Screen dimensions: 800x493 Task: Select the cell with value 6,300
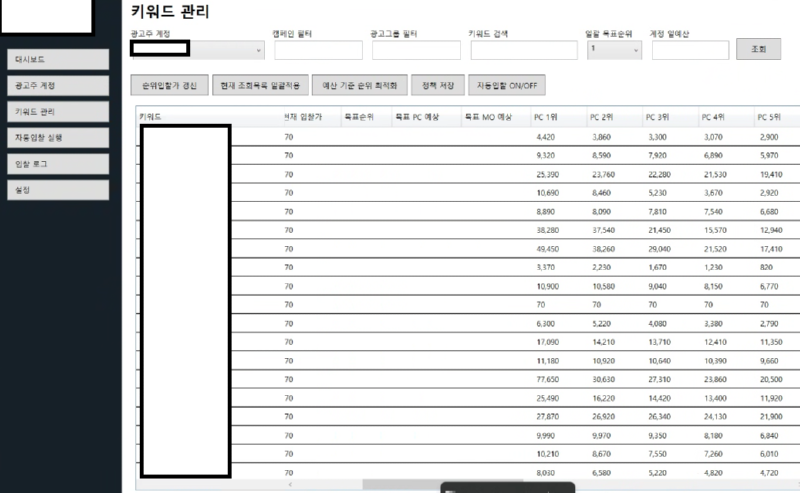(x=545, y=324)
